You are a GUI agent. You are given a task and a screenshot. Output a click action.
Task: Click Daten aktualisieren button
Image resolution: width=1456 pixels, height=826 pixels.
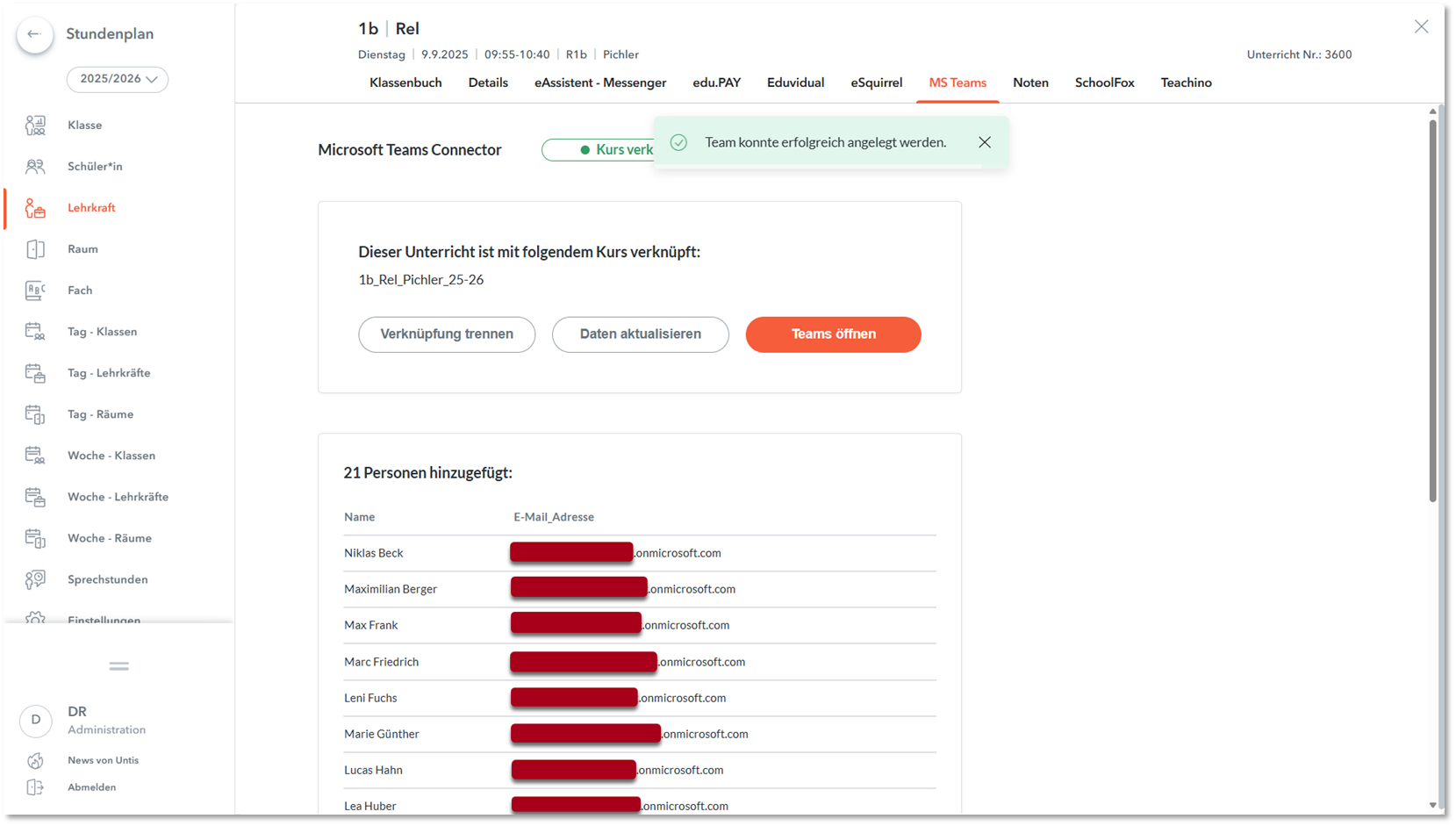640,334
